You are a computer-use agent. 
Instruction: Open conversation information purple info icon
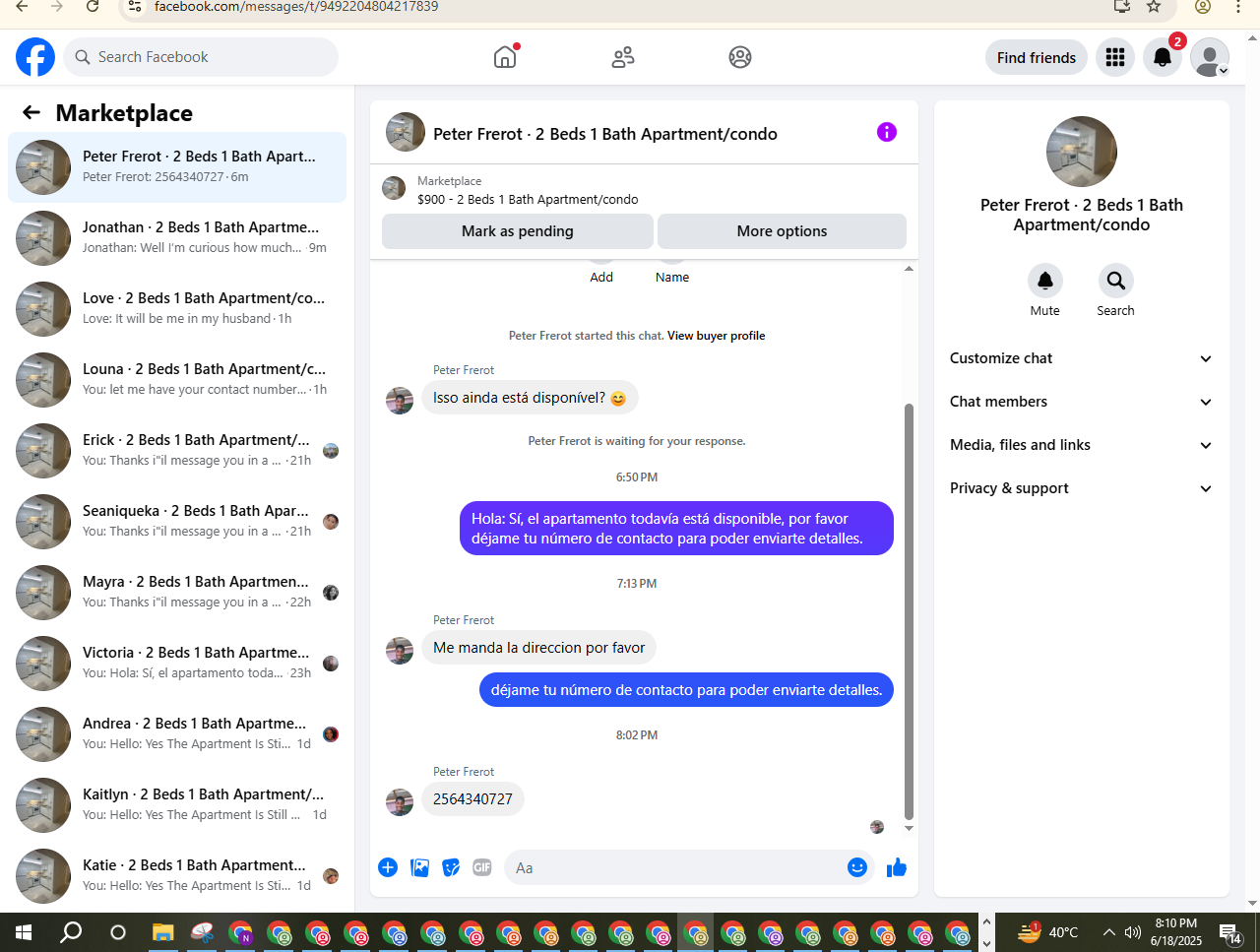coord(887,132)
